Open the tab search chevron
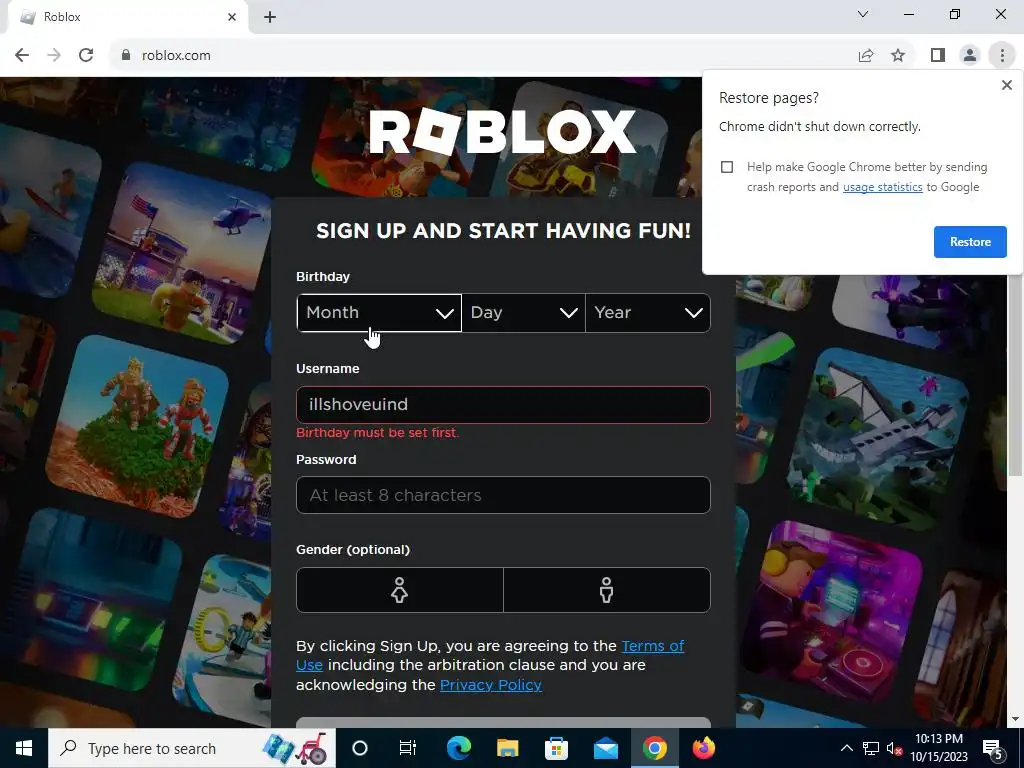Viewport: 1024px width, 768px height. pyautogui.click(x=863, y=14)
